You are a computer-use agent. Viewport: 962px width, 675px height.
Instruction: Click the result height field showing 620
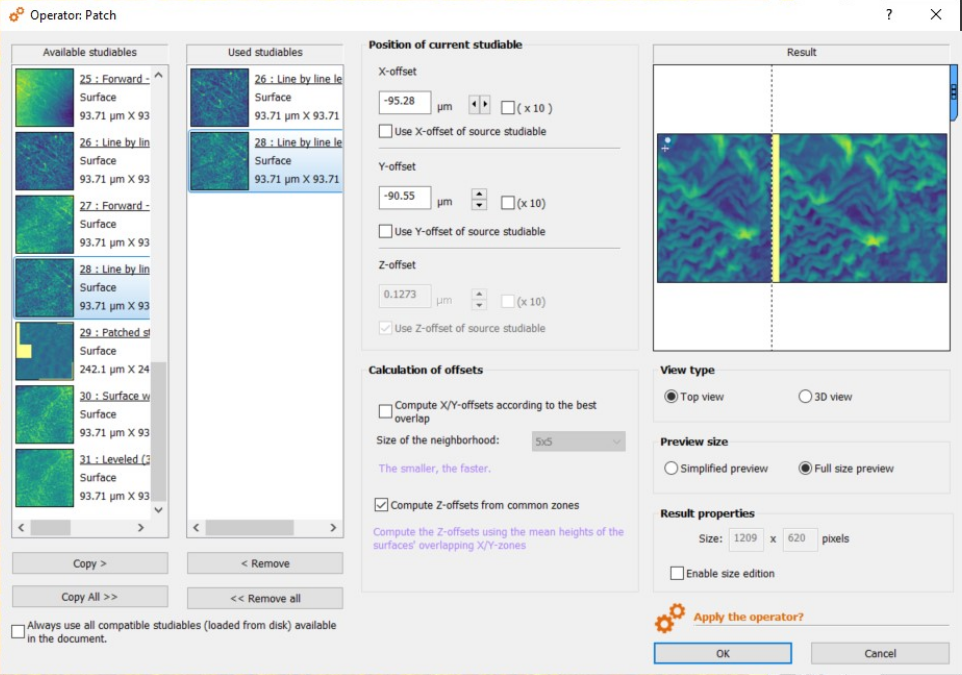point(800,539)
